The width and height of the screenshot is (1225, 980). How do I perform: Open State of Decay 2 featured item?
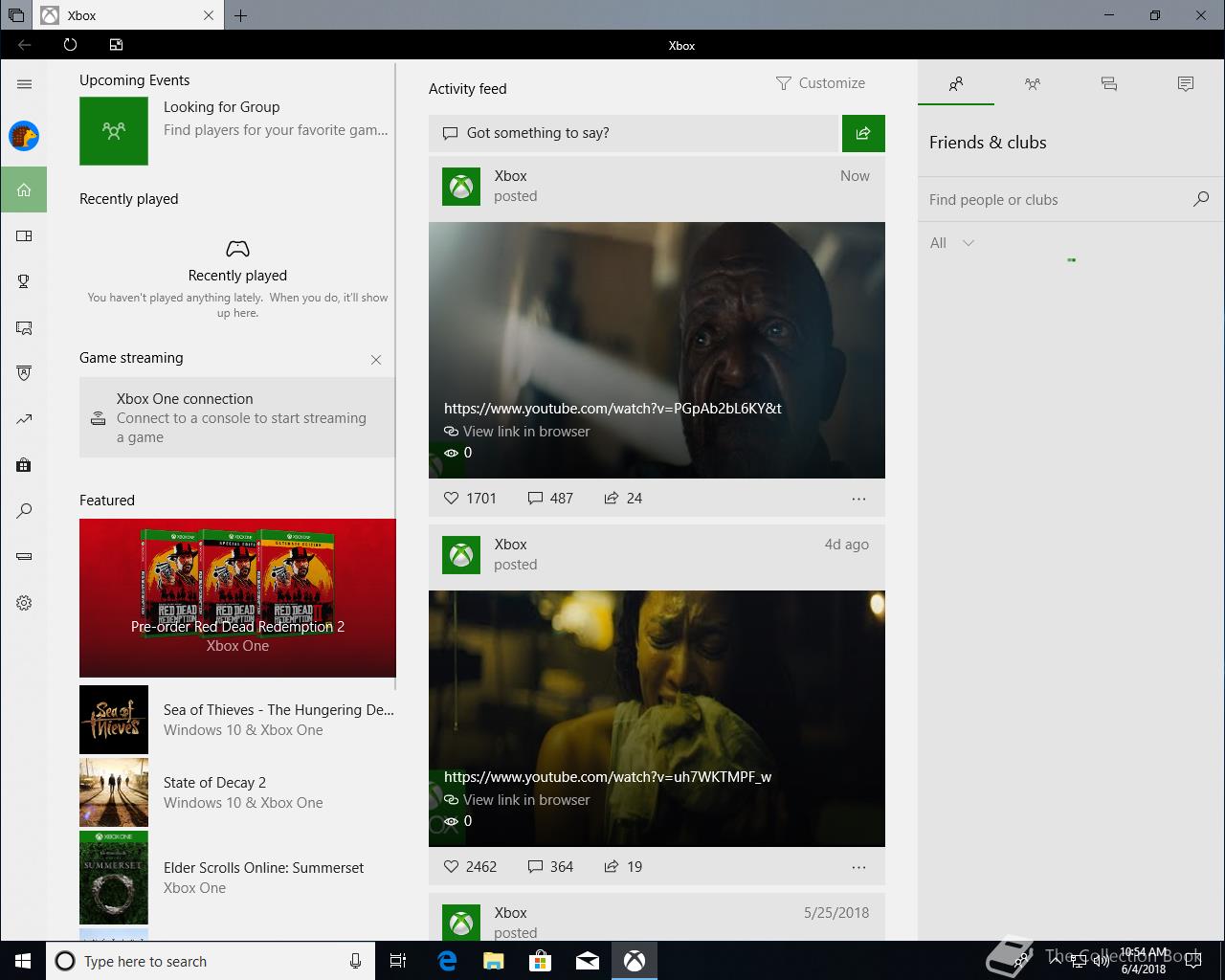click(x=237, y=792)
